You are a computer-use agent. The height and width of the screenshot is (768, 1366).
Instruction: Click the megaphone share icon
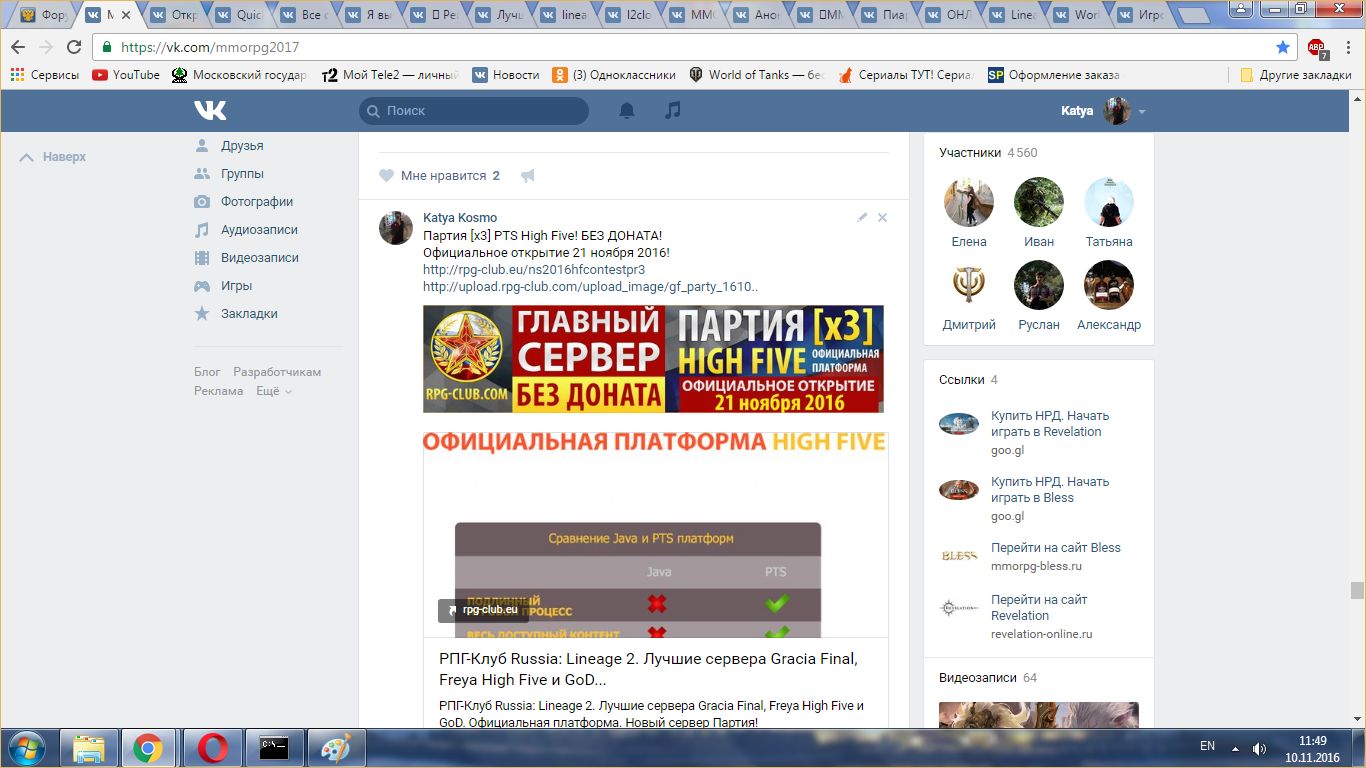tap(528, 176)
